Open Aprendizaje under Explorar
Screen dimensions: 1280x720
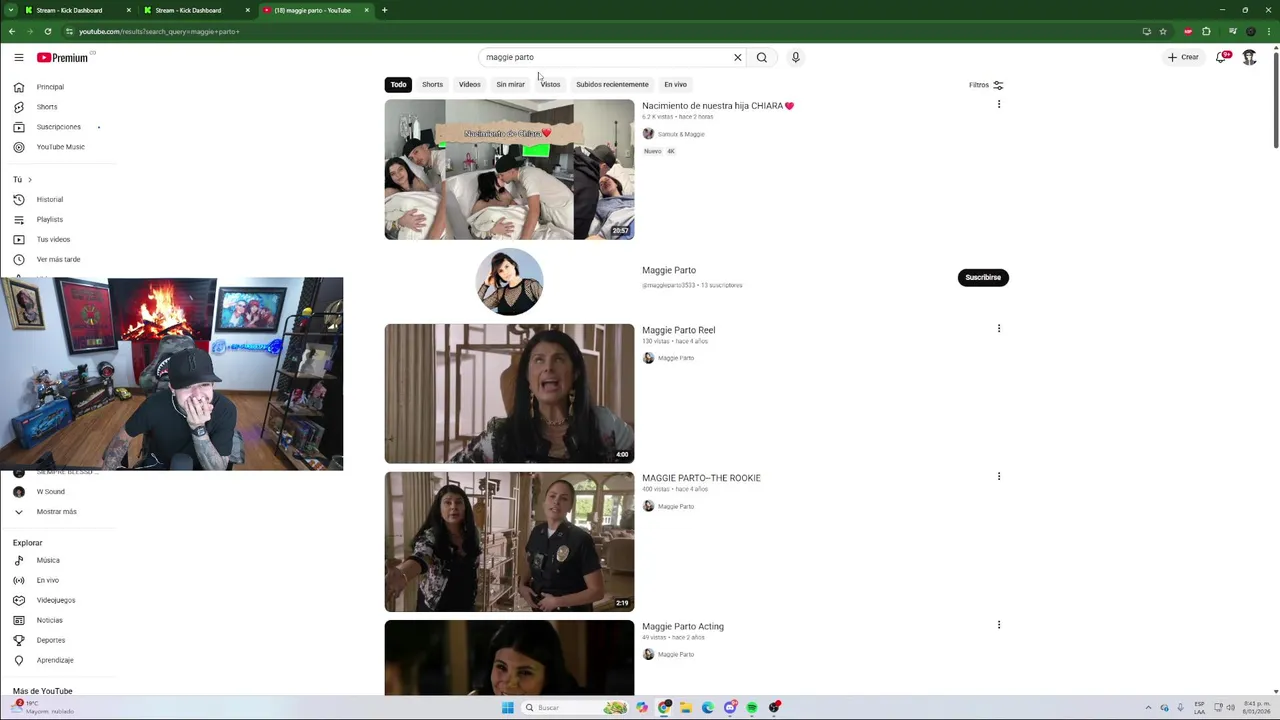[x=57, y=661]
